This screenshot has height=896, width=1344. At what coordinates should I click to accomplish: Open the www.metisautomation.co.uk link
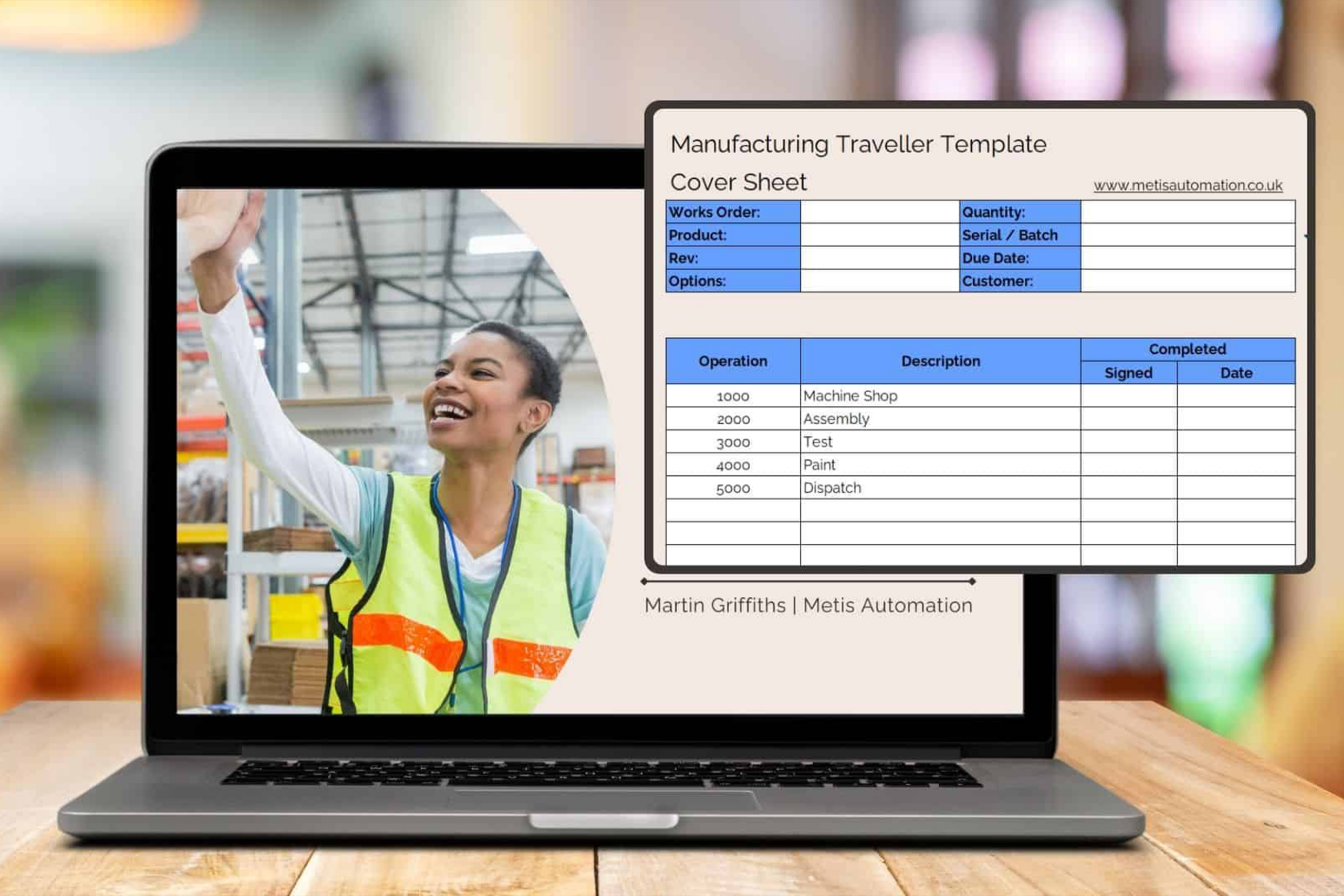(1188, 186)
